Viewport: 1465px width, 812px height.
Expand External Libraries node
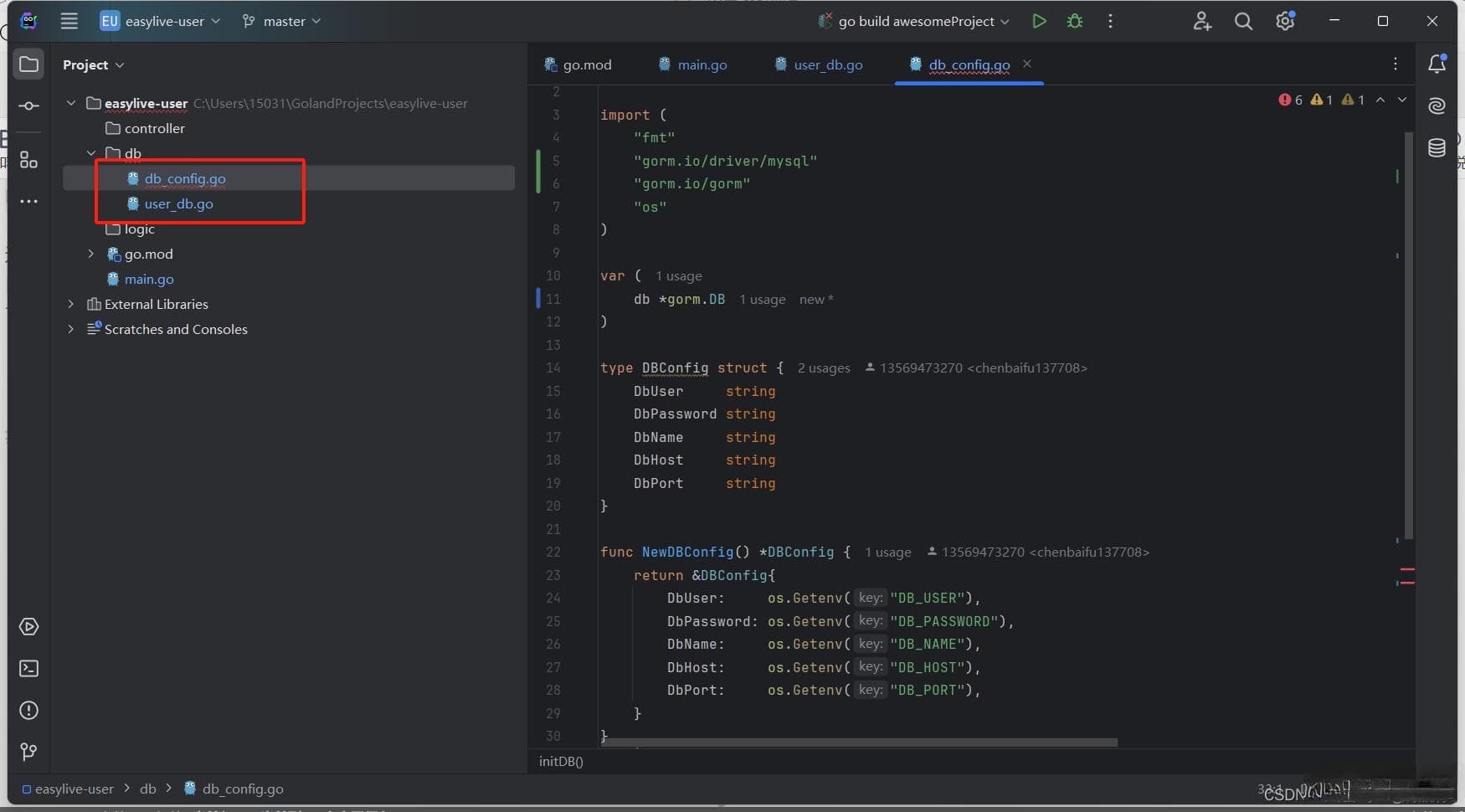[x=71, y=304]
